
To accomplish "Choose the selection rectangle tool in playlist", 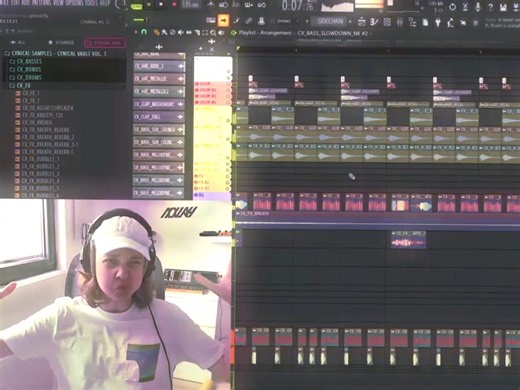I will (x=205, y=33).
